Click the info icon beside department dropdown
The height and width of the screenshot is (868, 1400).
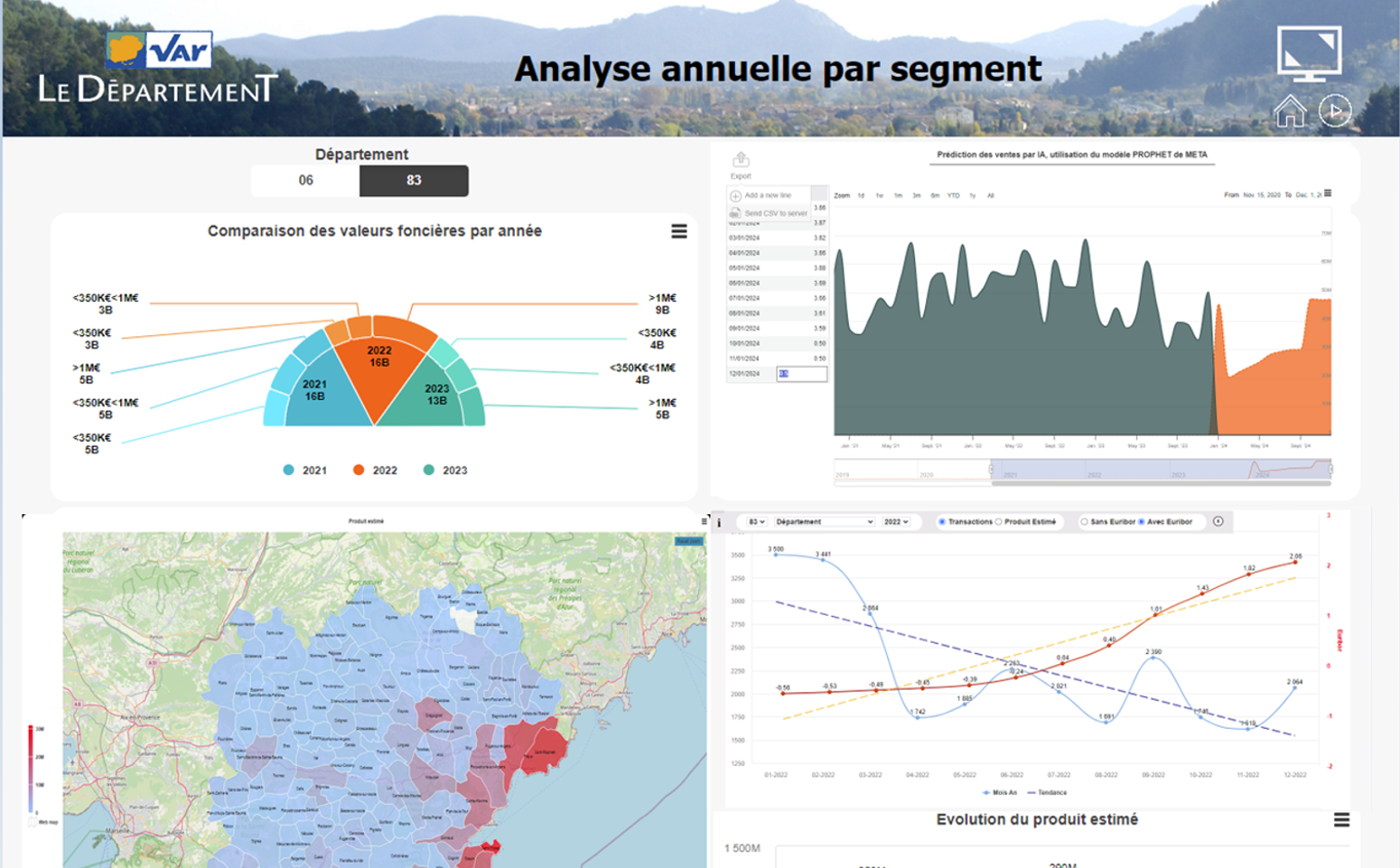(720, 522)
